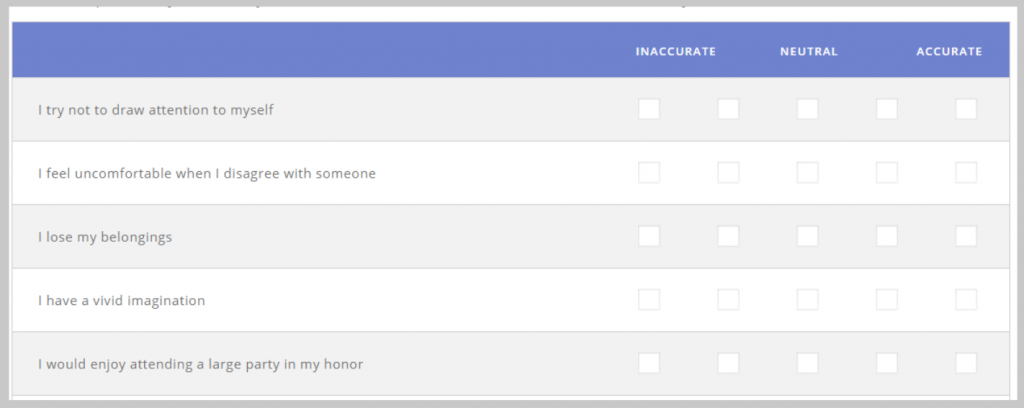This screenshot has height=408, width=1024.
Task: Mark "I try not to draw attention to myself" as neutral
Action: point(807,109)
